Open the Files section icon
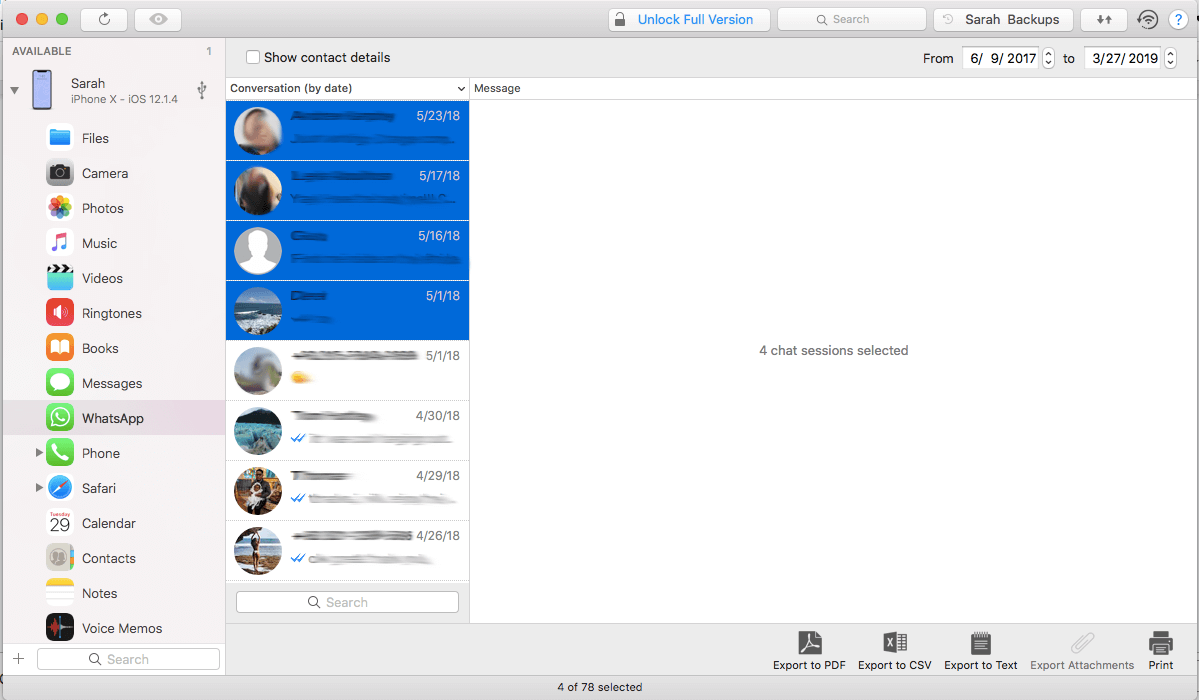Viewport: 1199px width, 700px height. [x=60, y=138]
